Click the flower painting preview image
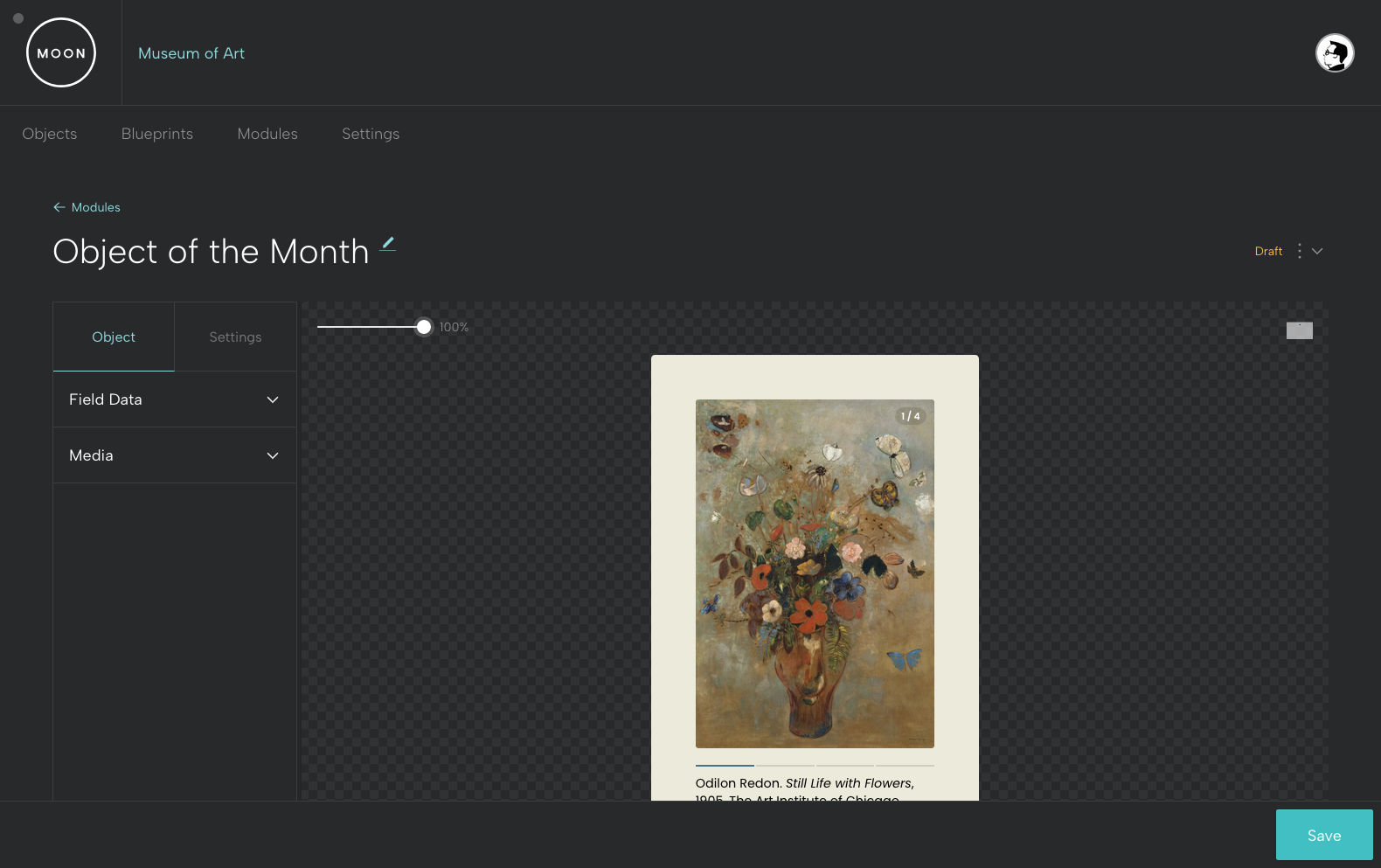The height and width of the screenshot is (868, 1381). [x=815, y=573]
